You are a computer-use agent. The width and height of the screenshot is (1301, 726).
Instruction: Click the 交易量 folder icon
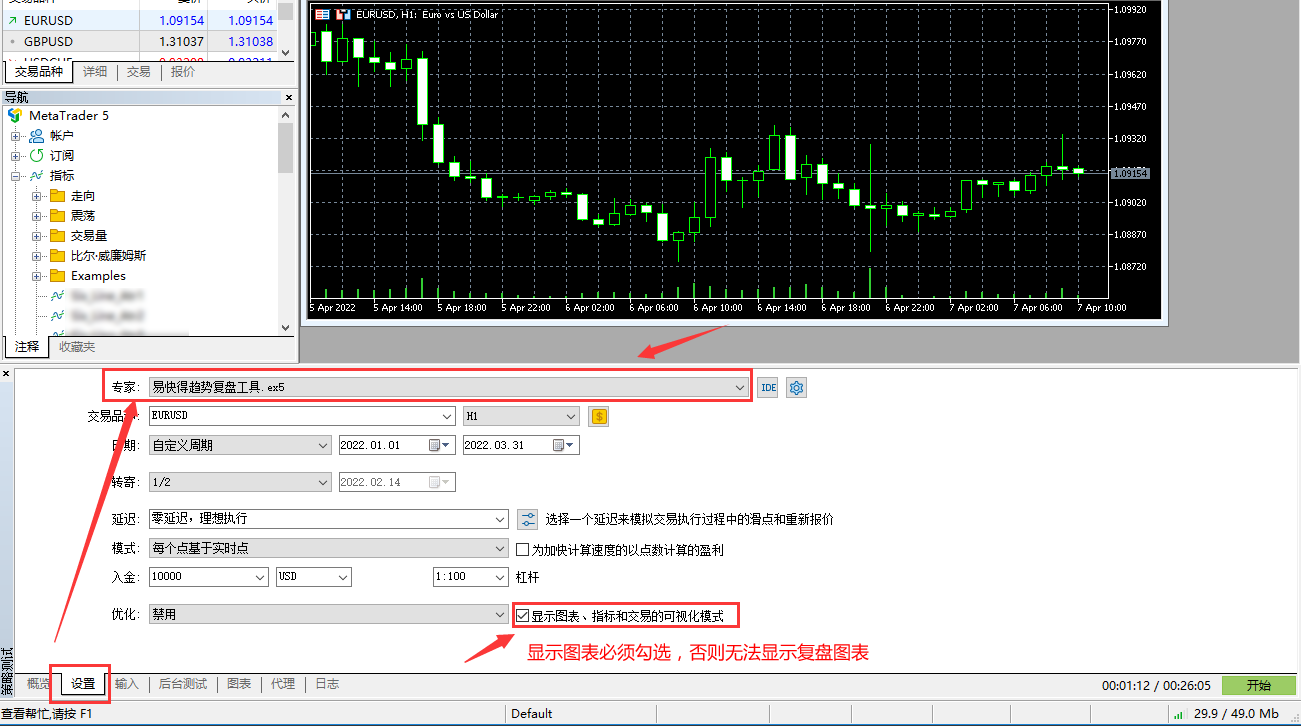pos(57,235)
